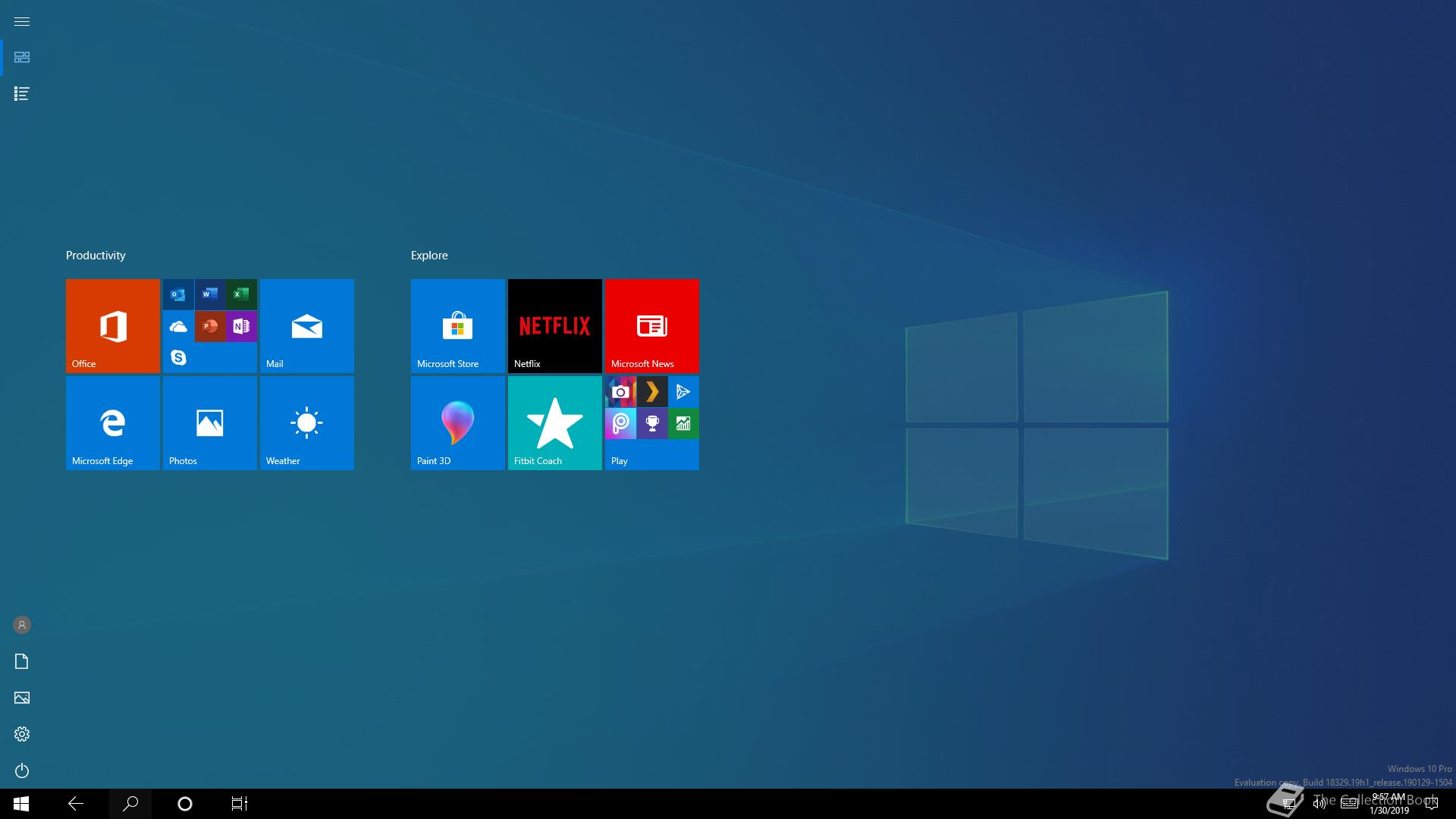The width and height of the screenshot is (1456, 819).
Task: Open the PicsArt app in Play folder
Action: 620,423
